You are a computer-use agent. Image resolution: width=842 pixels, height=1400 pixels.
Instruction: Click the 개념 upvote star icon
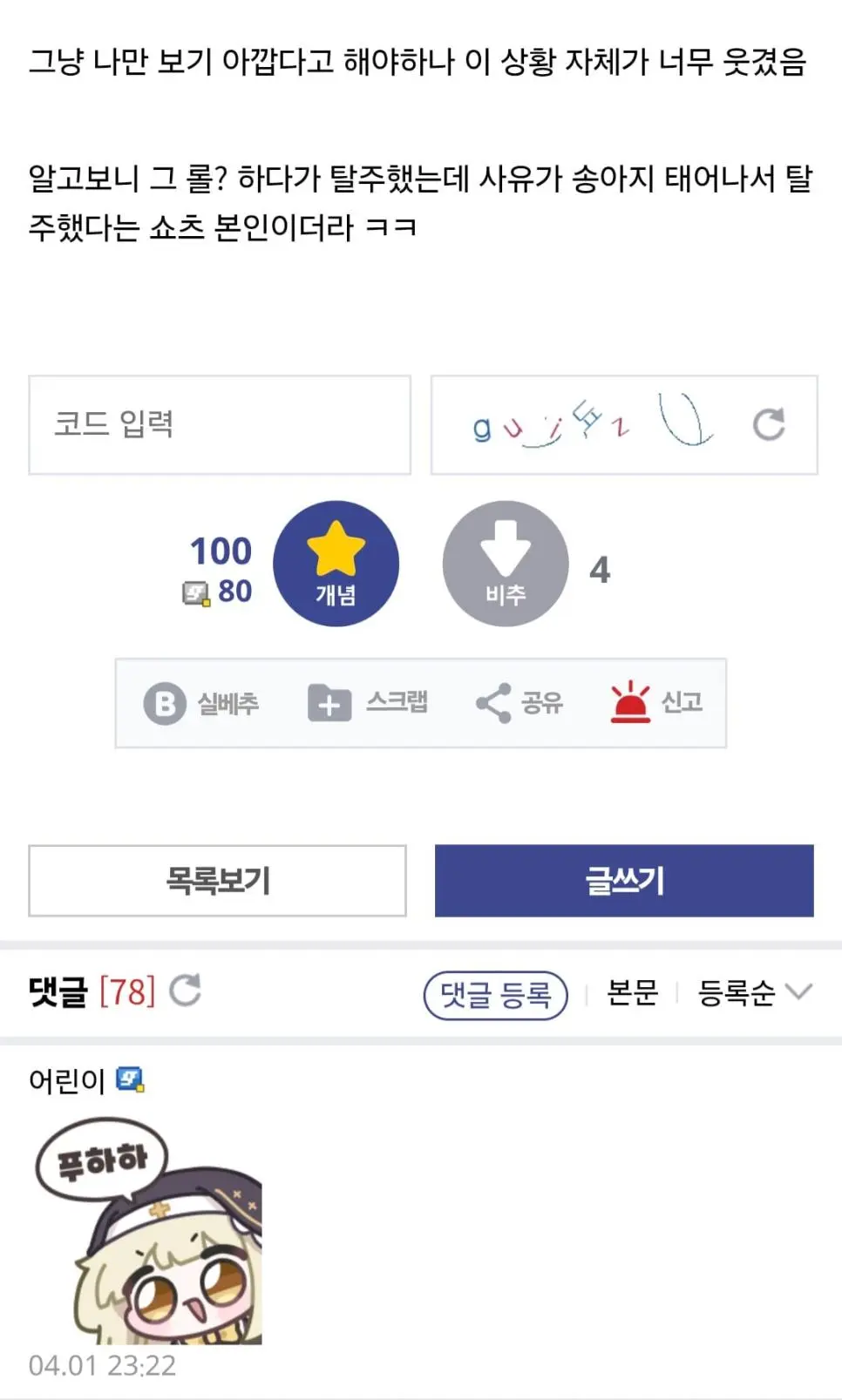[336, 549]
